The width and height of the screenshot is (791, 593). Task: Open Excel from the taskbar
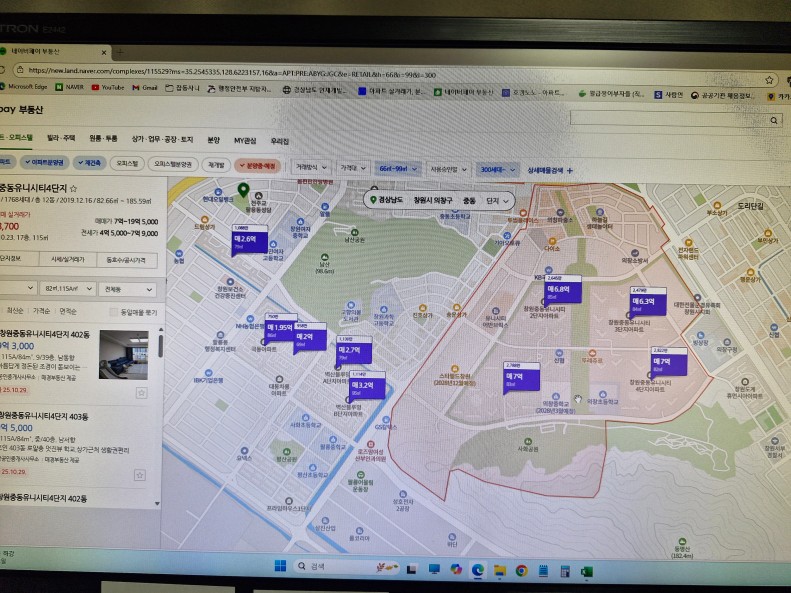(587, 572)
